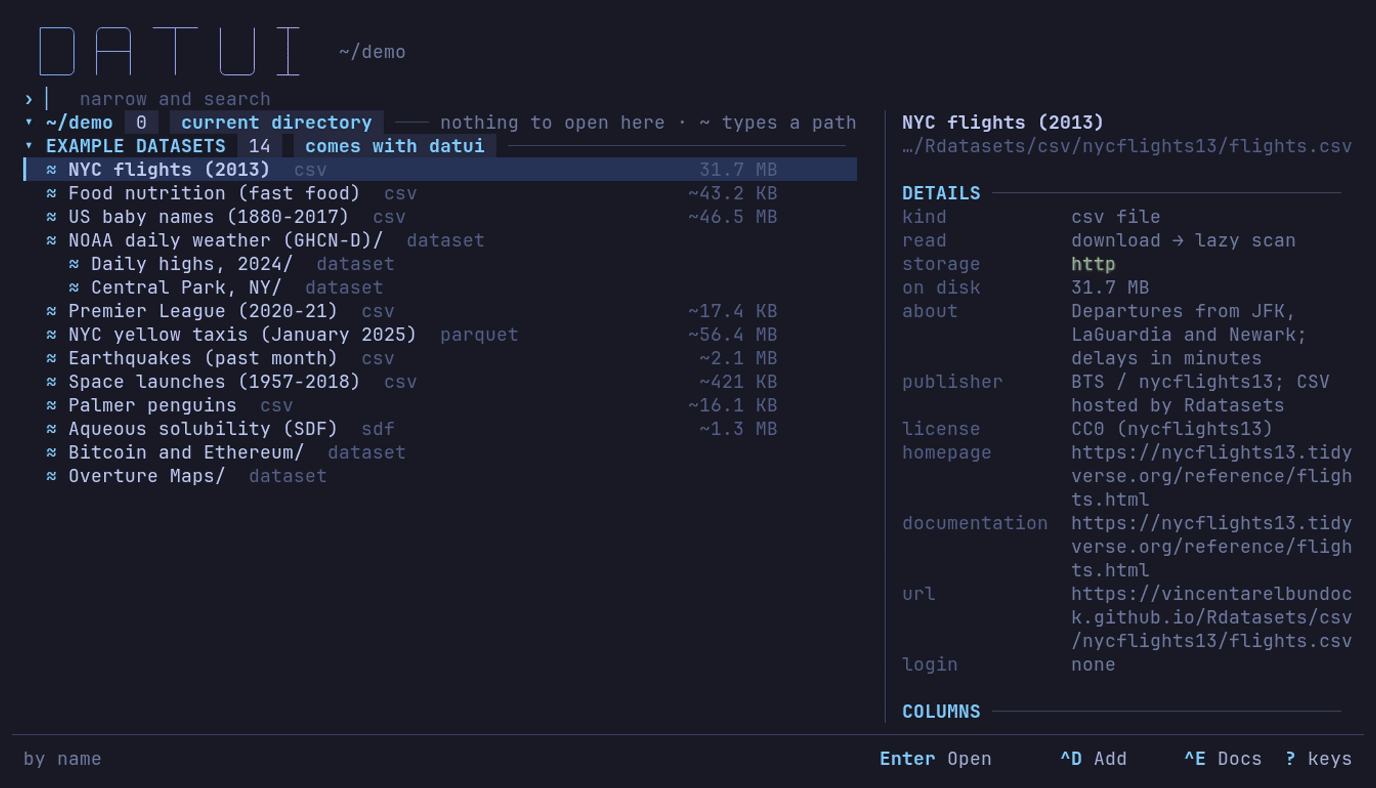Select US baby names (1880-2017)

click(440, 217)
